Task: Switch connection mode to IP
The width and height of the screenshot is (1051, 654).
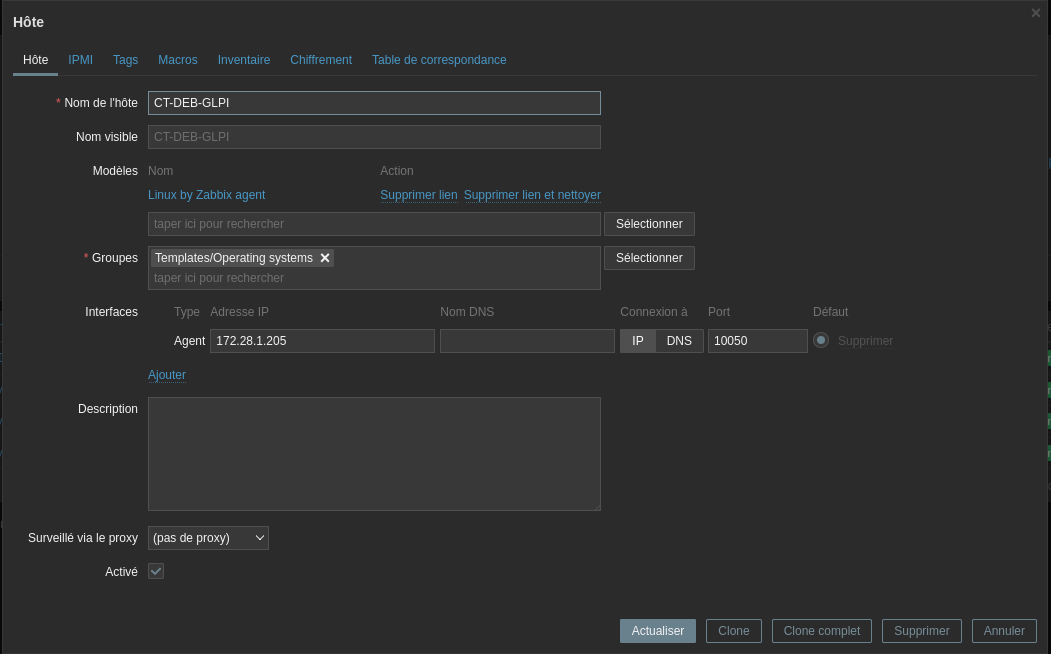Action: [x=637, y=341]
